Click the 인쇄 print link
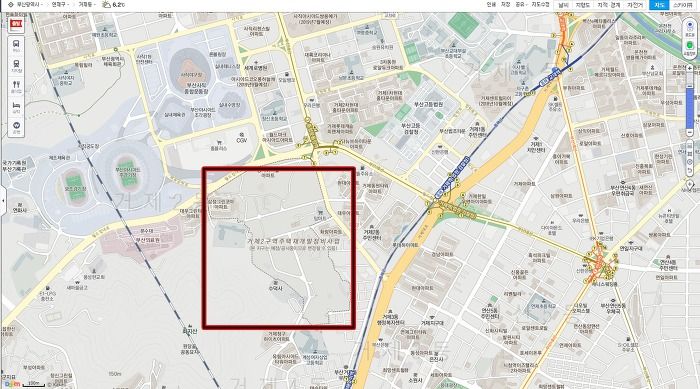The width and height of the screenshot is (700, 389). point(491,4)
